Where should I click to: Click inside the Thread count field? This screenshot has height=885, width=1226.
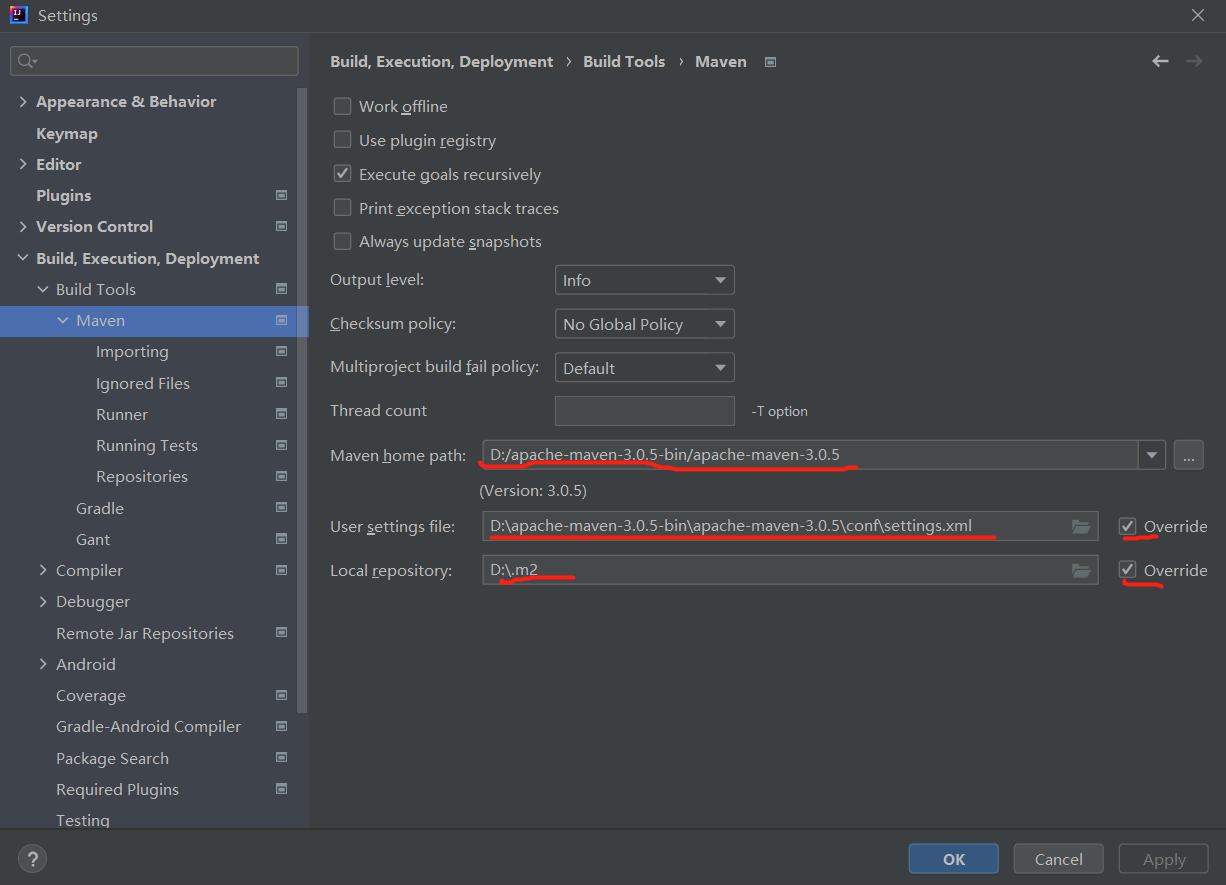644,410
